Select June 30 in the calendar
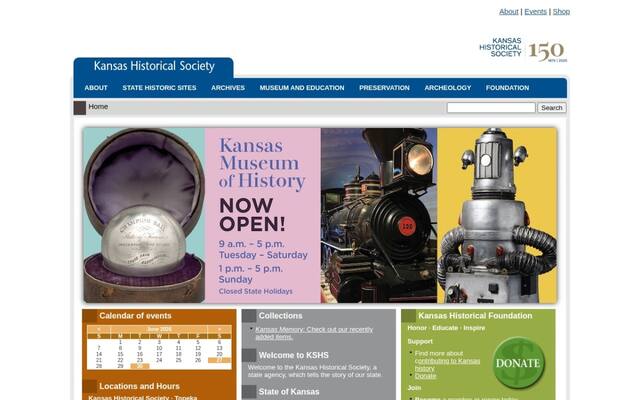Viewport: 640px width, 400px height. pyautogui.click(x=140, y=366)
